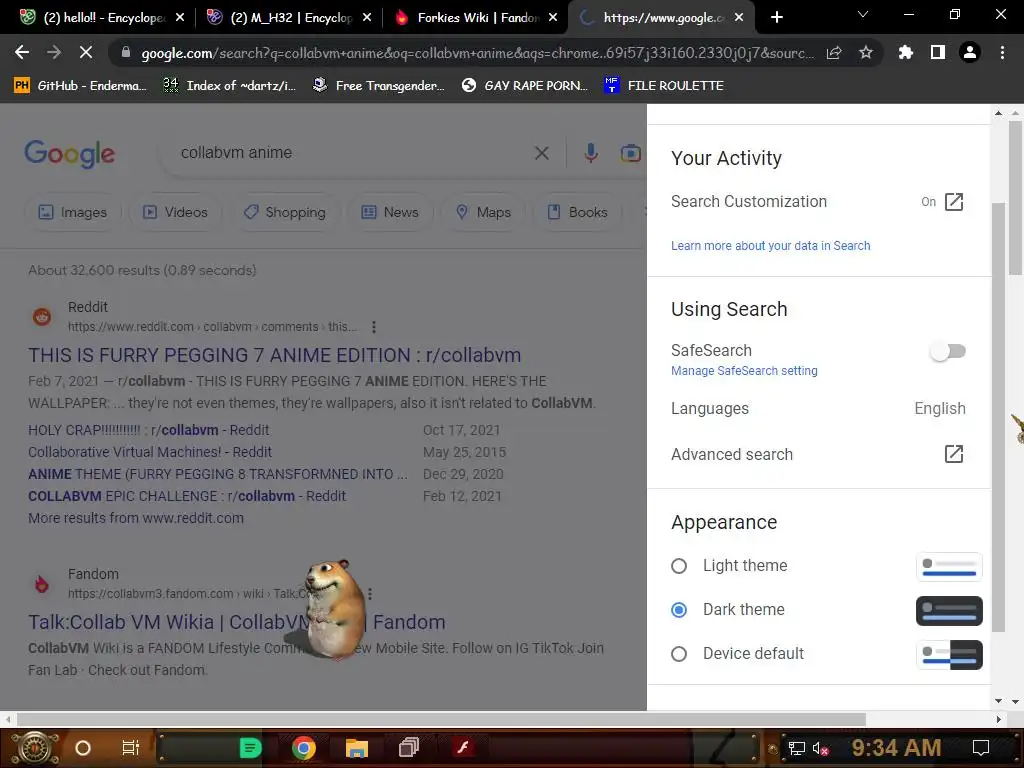The height and width of the screenshot is (768, 1024).
Task: Open File Explorer from the taskbar
Action: tap(357, 748)
